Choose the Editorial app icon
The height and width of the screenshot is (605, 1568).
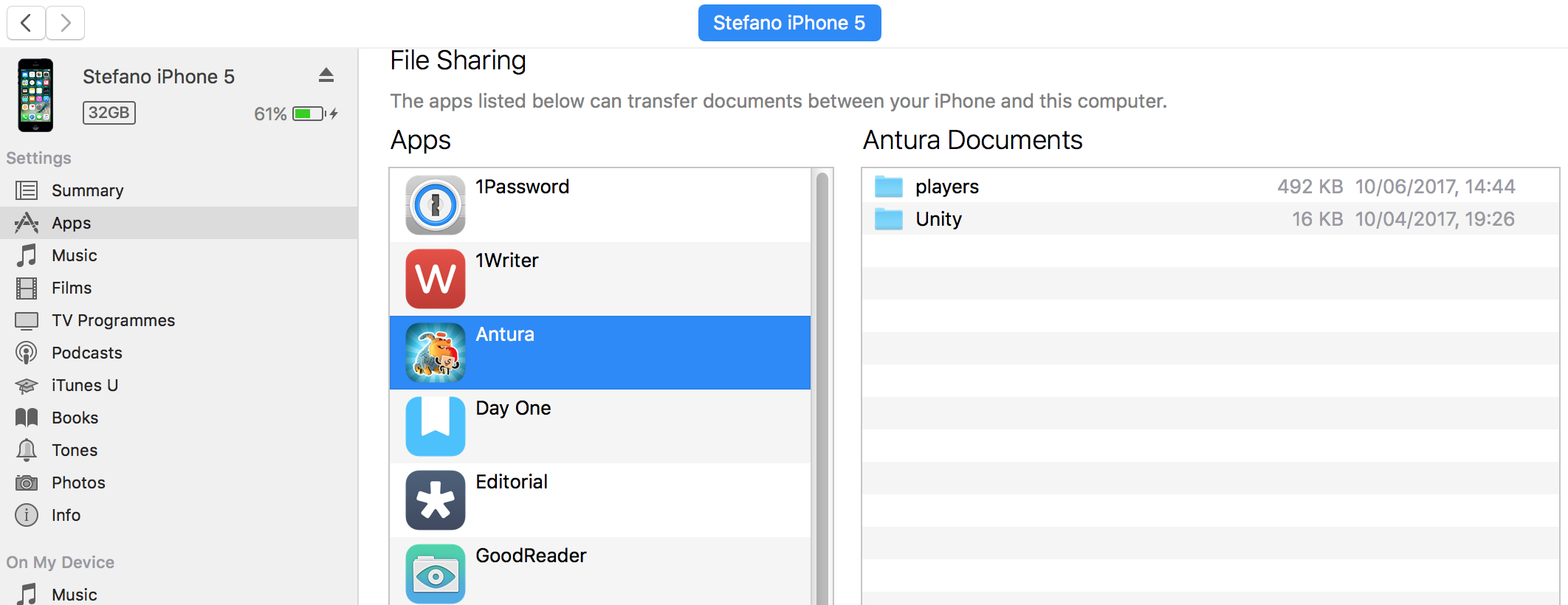pyautogui.click(x=435, y=500)
